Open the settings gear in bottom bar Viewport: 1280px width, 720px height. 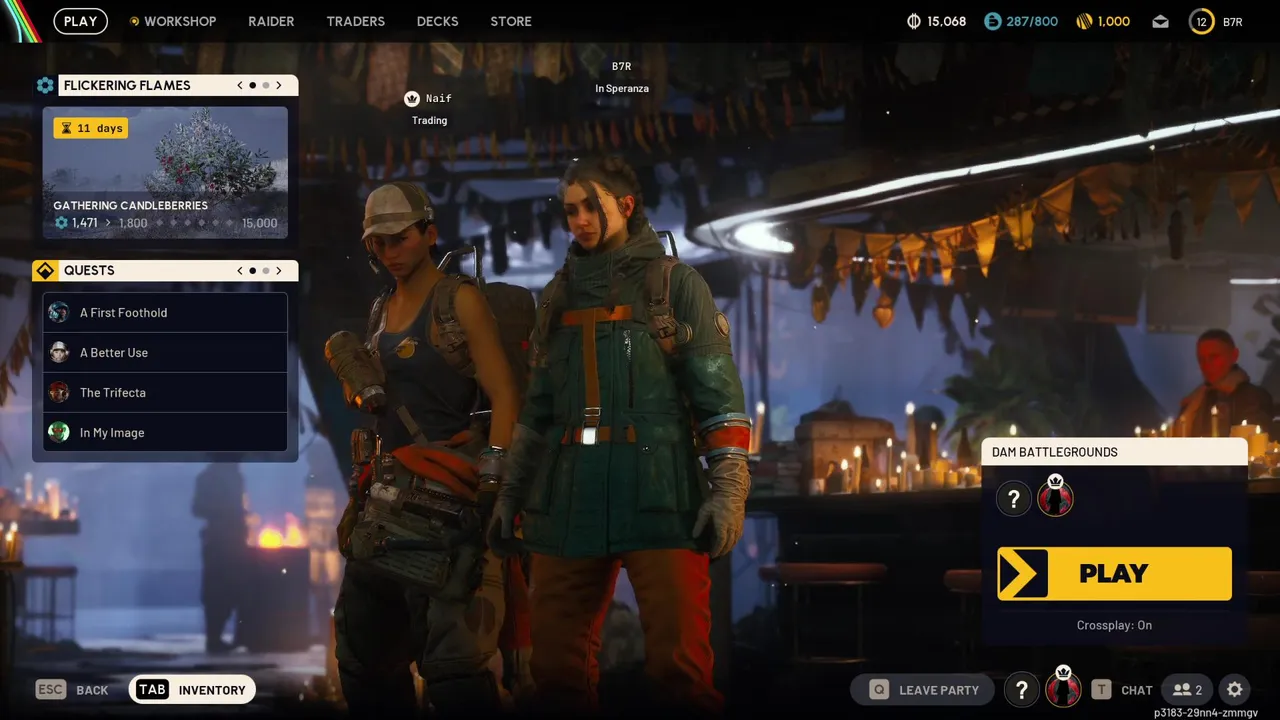(x=1235, y=689)
